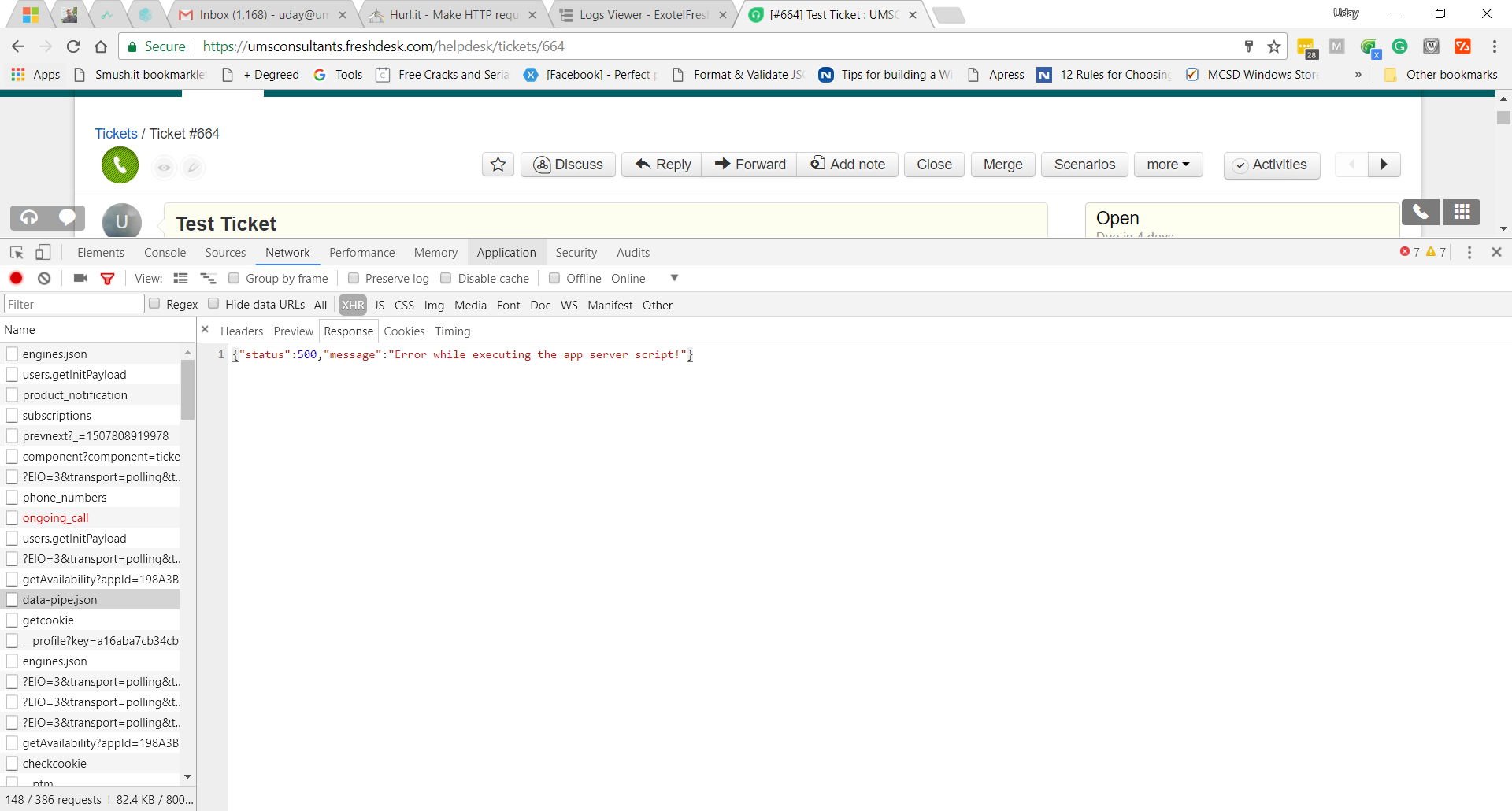Open the Other bookmarks folder
1512x811 pixels.
coord(1441,74)
